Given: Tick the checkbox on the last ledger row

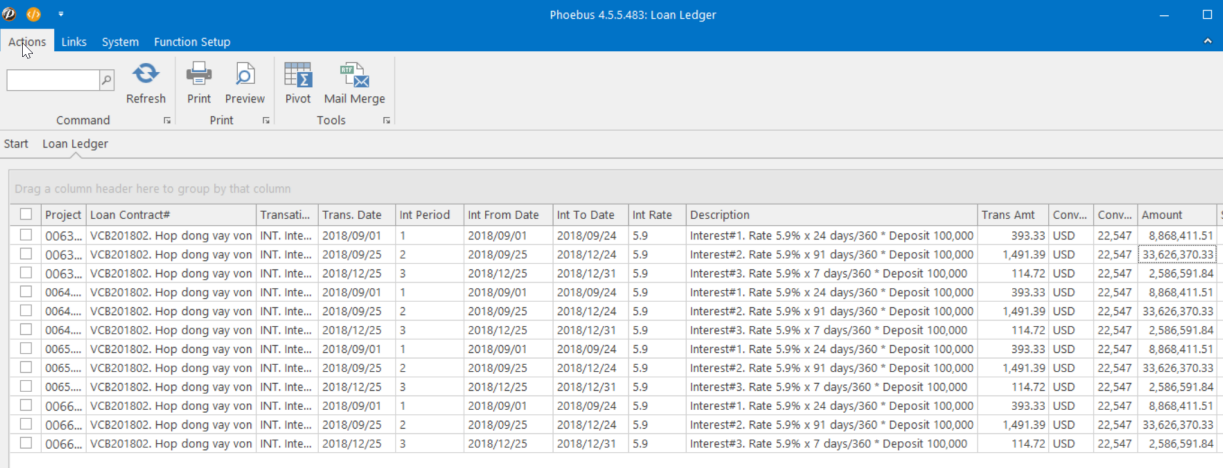Looking at the screenshot, I should point(26,443).
